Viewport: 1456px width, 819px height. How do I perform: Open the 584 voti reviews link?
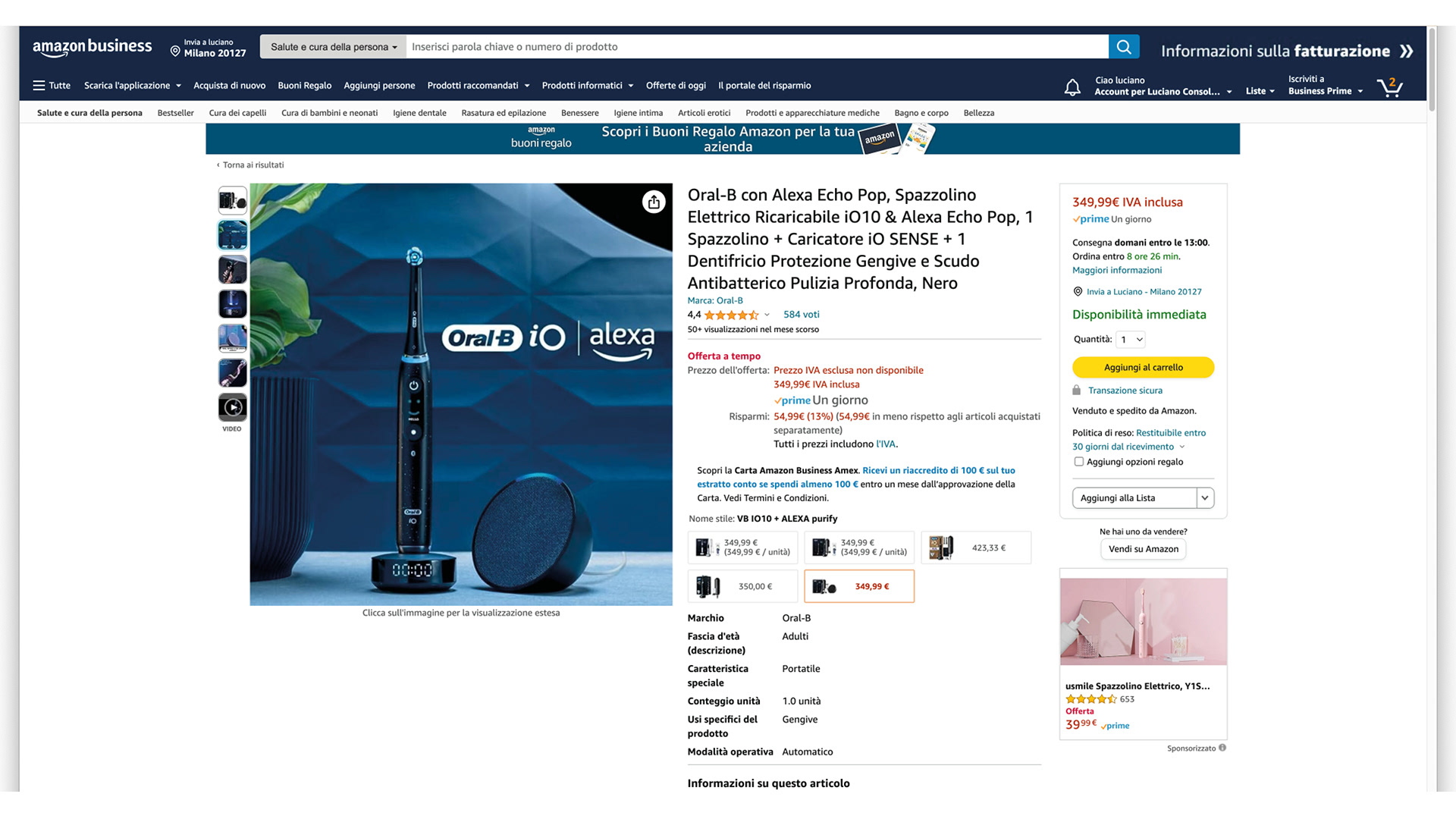click(x=801, y=315)
